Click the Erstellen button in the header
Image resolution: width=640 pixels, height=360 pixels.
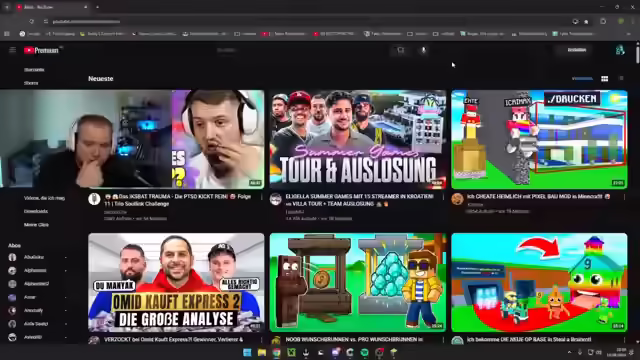tap(577, 50)
